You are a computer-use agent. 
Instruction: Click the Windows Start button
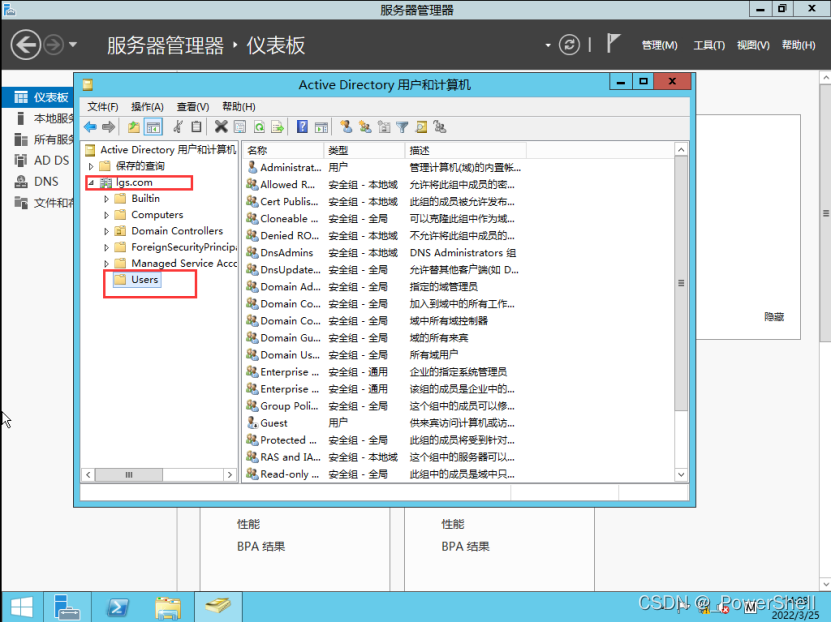click(x=22, y=607)
